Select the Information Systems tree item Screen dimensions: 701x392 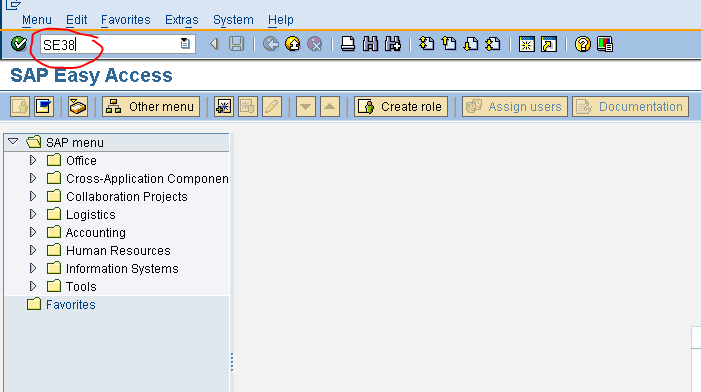[x=122, y=268]
